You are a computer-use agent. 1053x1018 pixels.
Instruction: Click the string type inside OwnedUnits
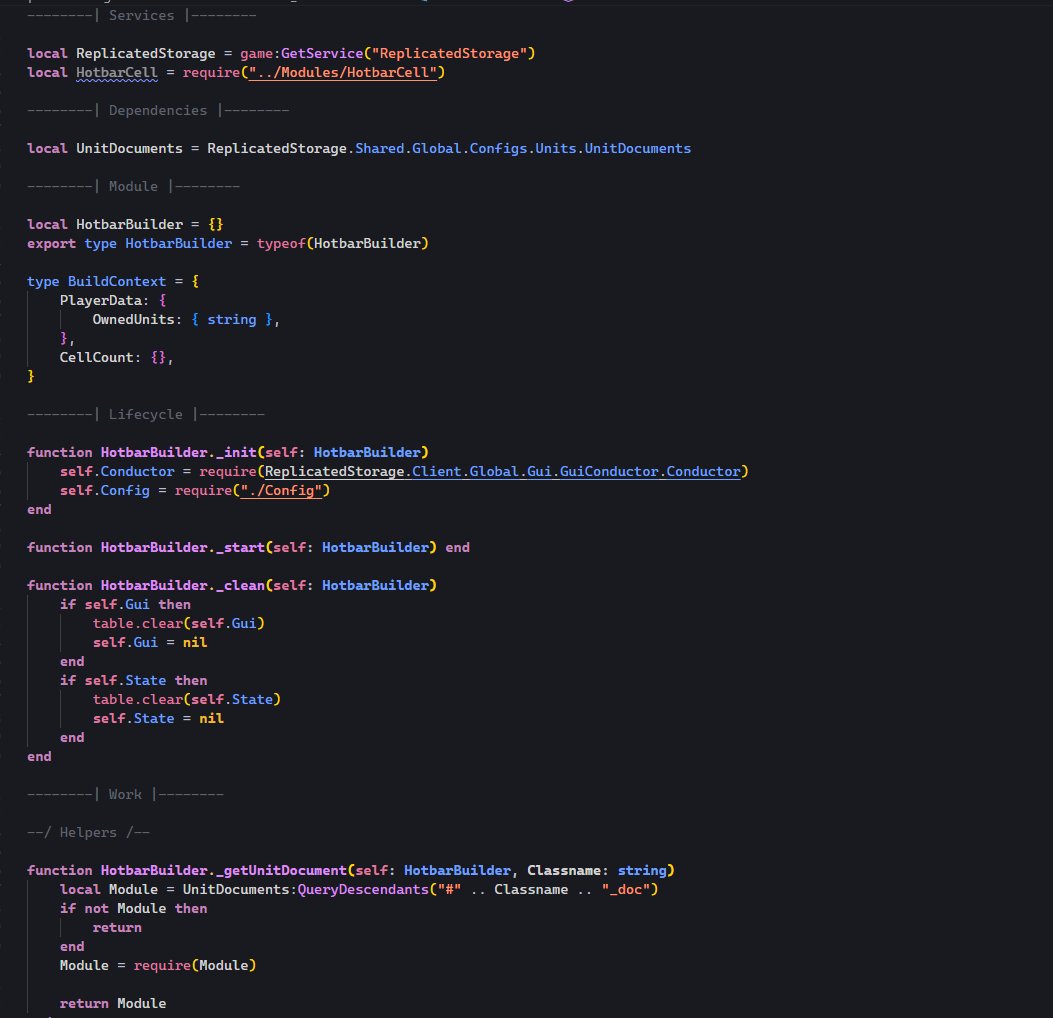click(232, 320)
